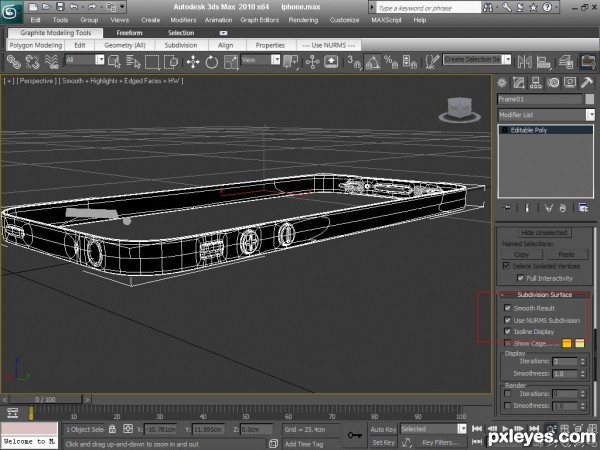600x450 pixels.
Task: Activate the Select and Rotate tool
Action: click(212, 62)
